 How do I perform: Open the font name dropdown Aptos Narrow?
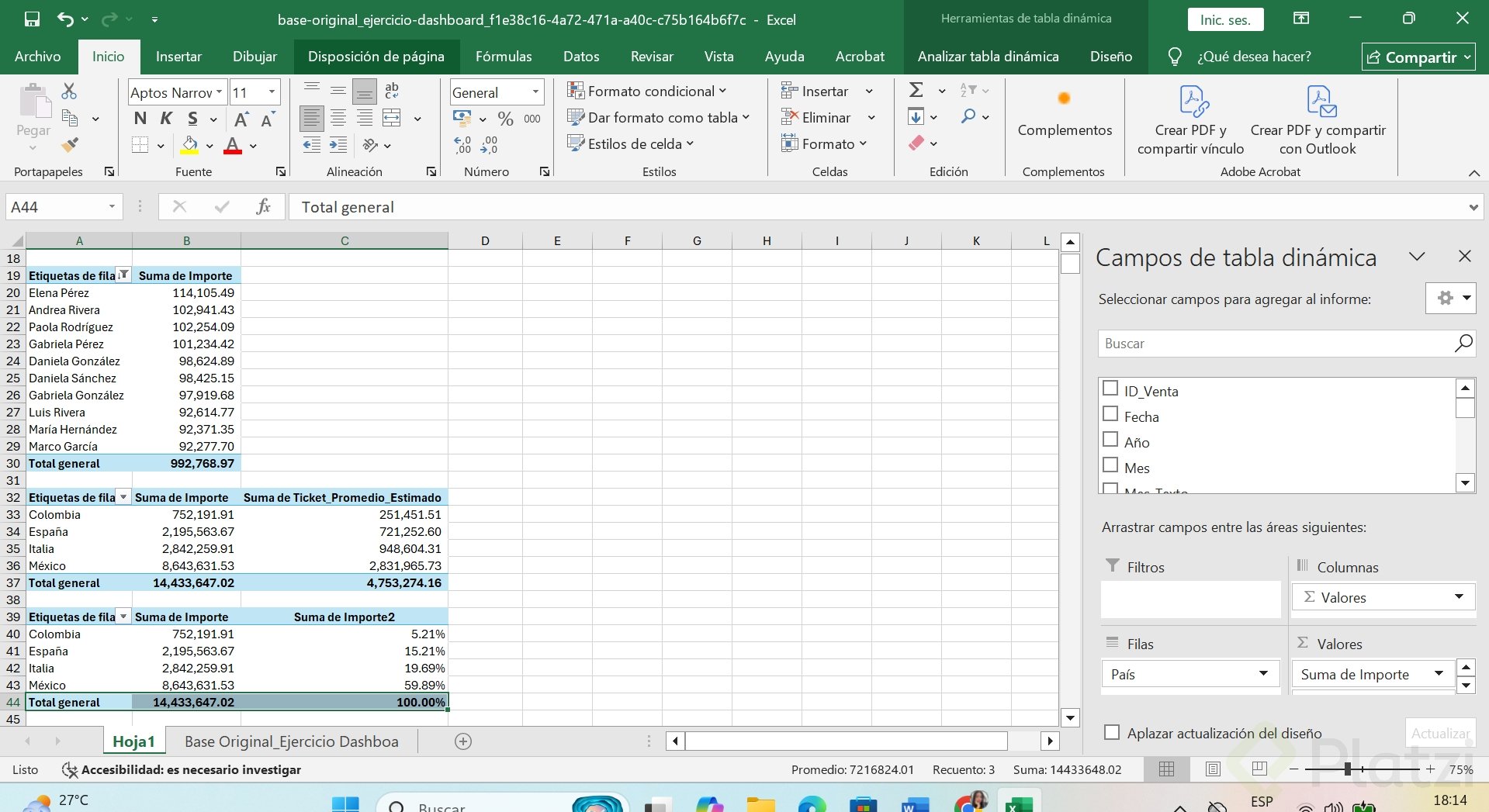coord(219,92)
